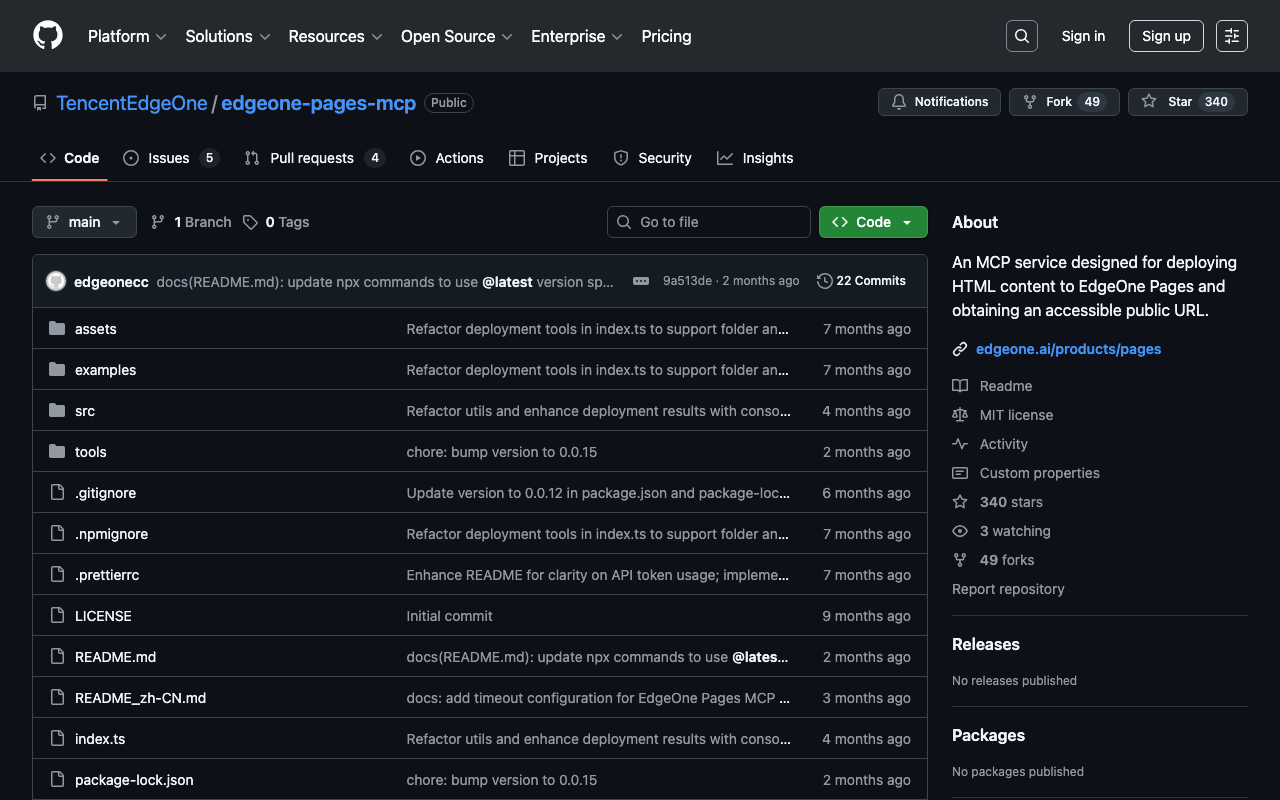This screenshot has height=800, width=1280.
Task: Click the link icon beside edgeone.ai URL
Action: pyautogui.click(x=960, y=349)
